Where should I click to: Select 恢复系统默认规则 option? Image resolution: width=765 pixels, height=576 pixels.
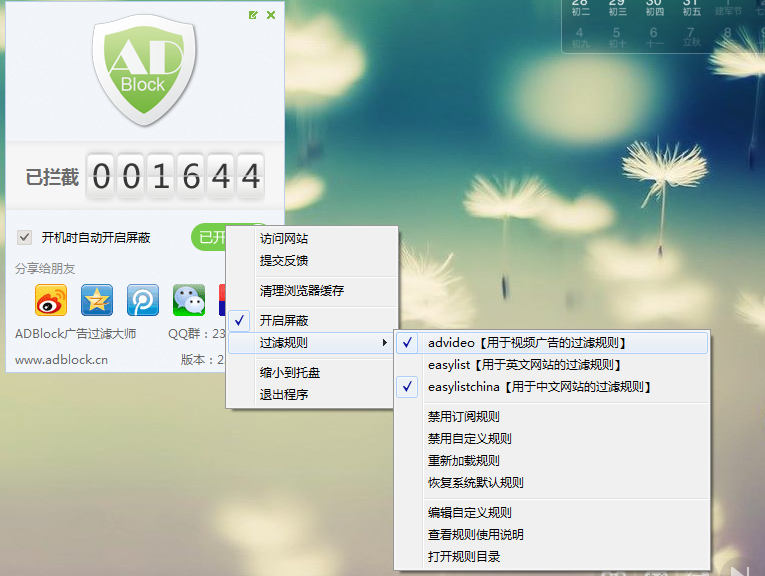pos(552,482)
